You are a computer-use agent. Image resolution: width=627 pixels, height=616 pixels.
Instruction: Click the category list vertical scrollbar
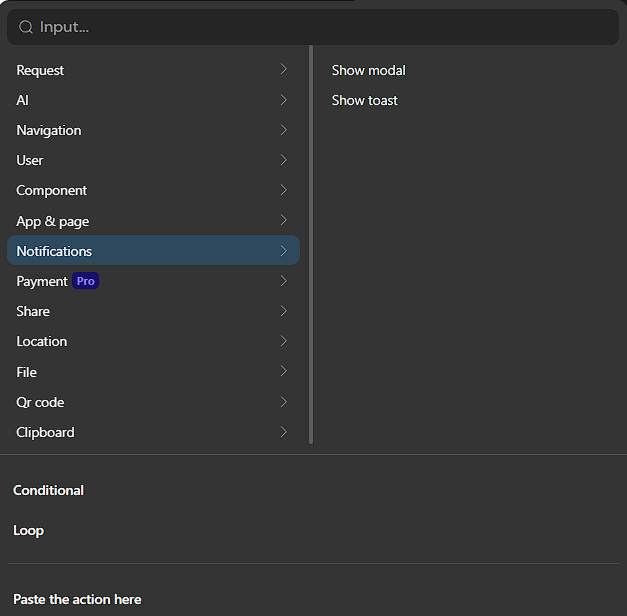[311, 245]
